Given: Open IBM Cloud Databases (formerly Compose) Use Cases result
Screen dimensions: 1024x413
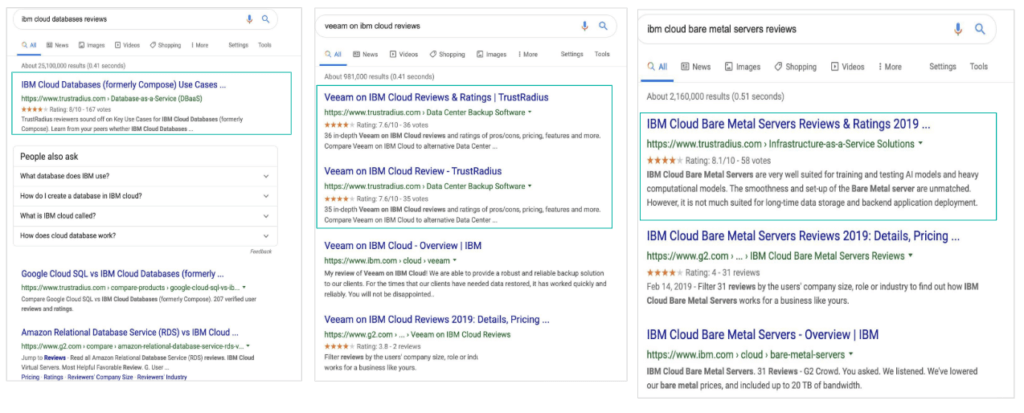Looking at the screenshot, I should pos(123,84).
